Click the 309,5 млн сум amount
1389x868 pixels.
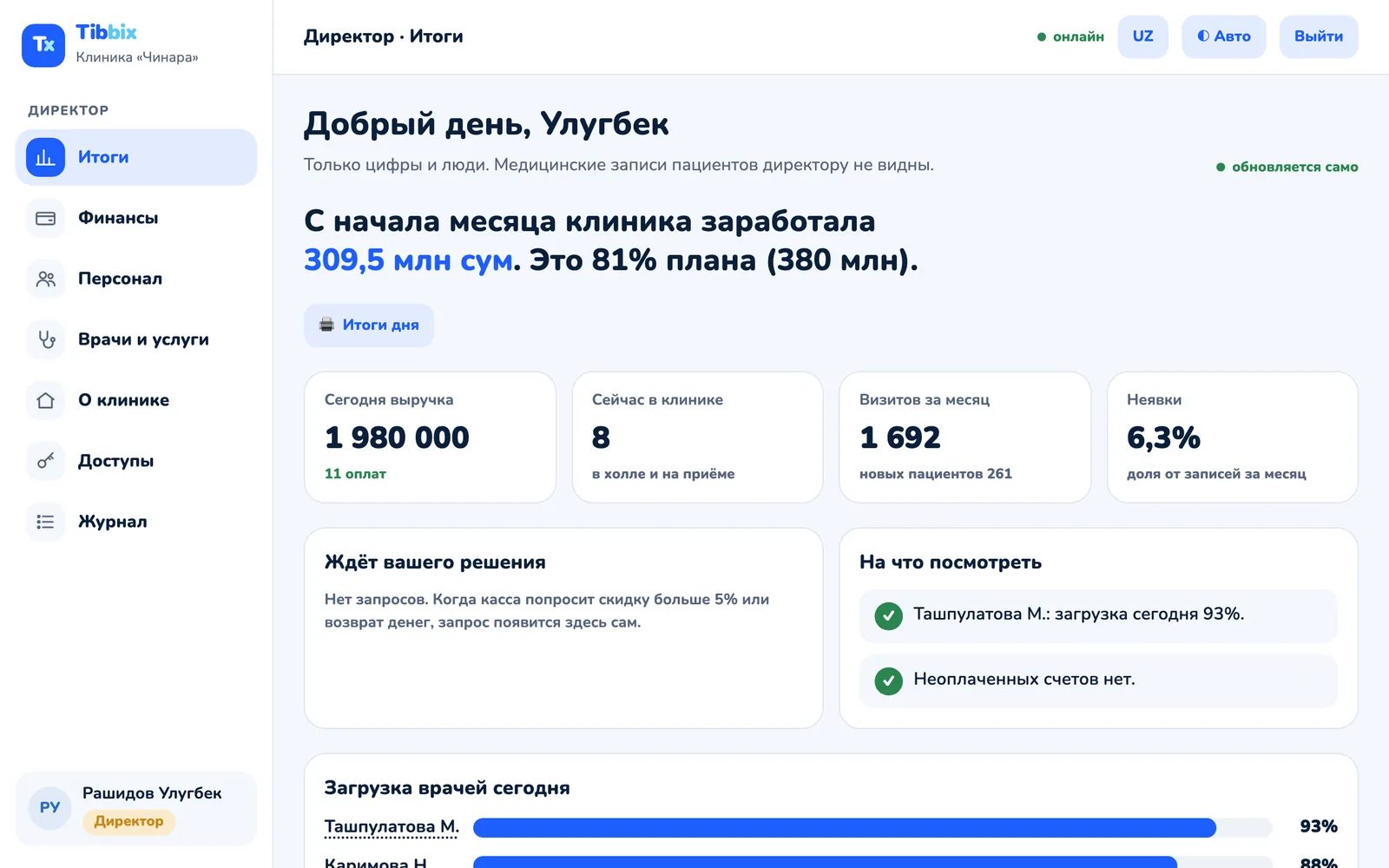[x=408, y=260]
